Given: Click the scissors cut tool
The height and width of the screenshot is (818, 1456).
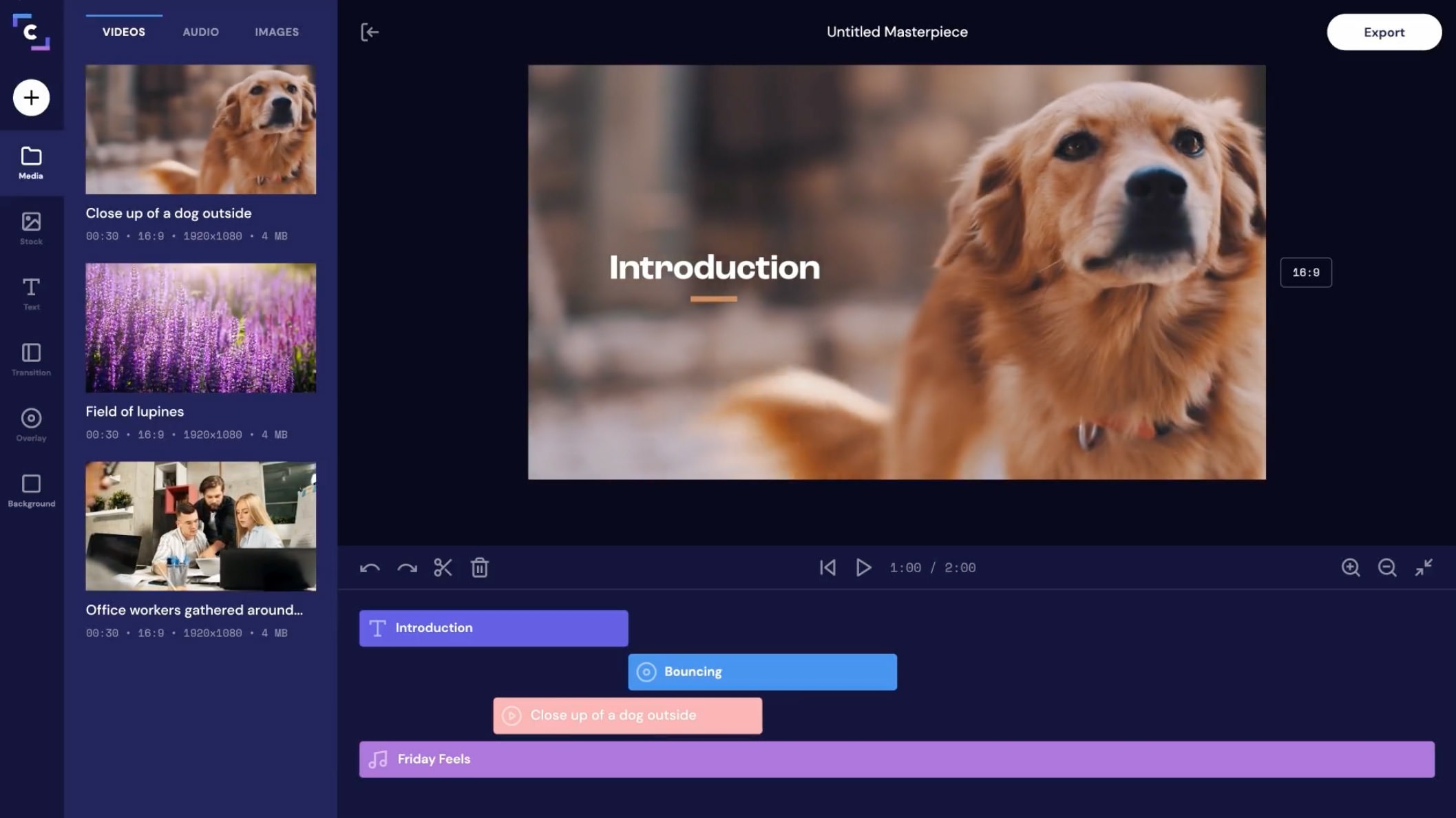Looking at the screenshot, I should [443, 567].
